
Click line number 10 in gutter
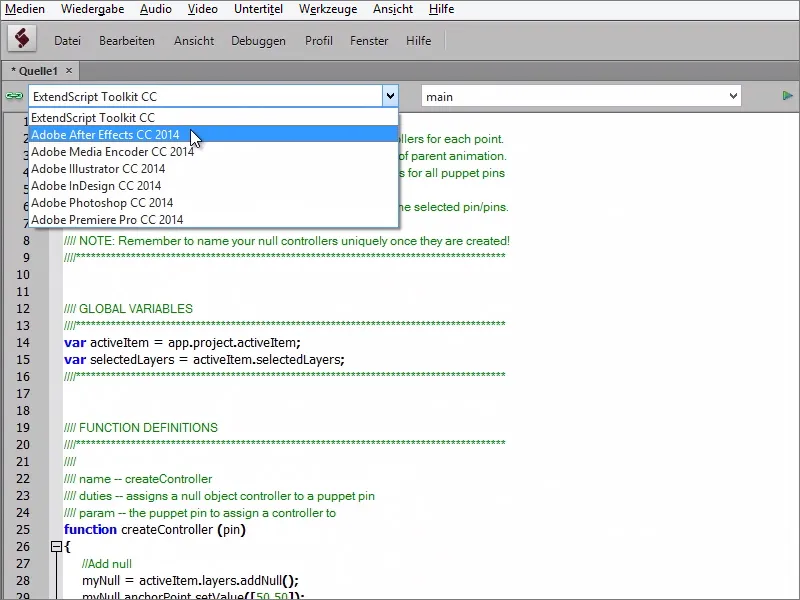(23, 275)
